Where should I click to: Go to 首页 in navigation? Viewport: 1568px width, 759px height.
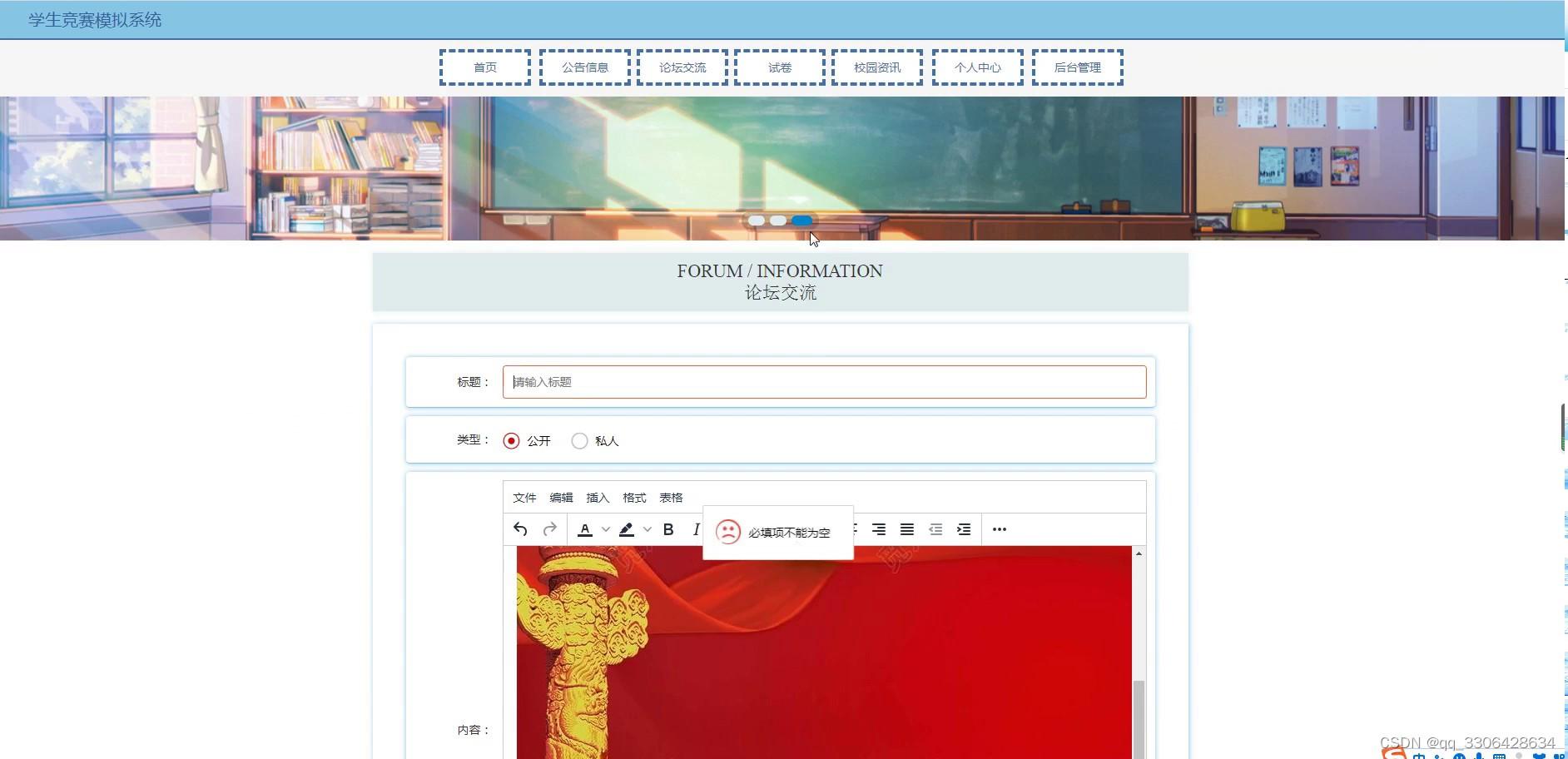(485, 67)
